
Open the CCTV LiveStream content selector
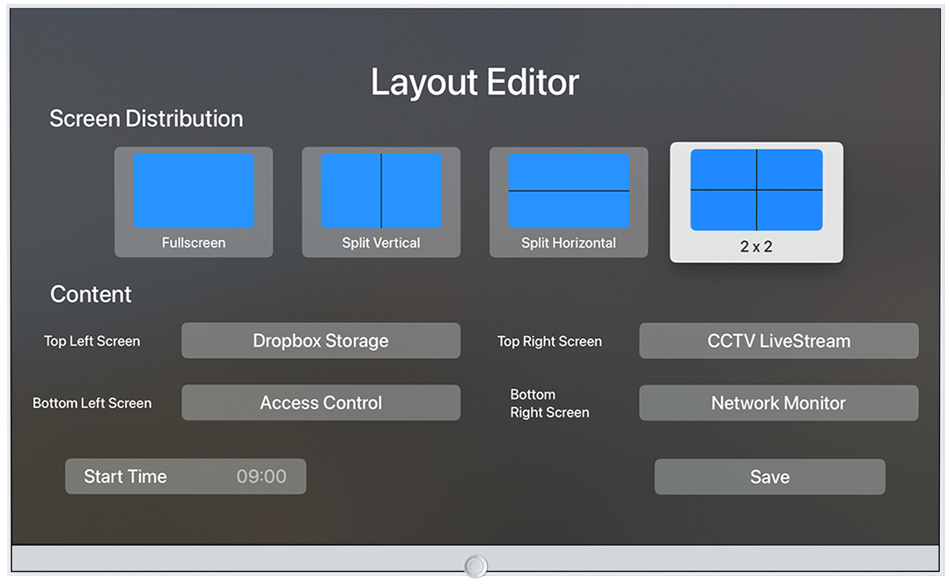click(x=779, y=341)
